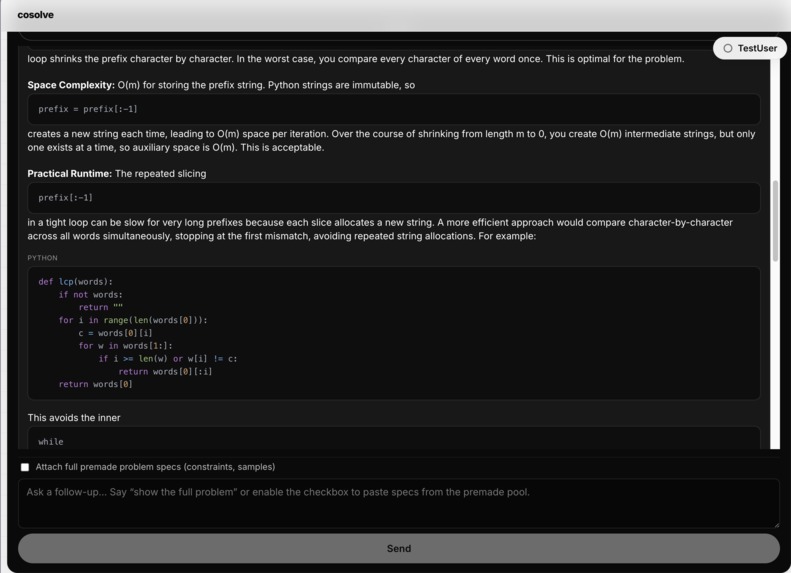Click the paragraph starting 'in a tight loop'
Viewport: 791px width, 573px height.
click(x=380, y=229)
